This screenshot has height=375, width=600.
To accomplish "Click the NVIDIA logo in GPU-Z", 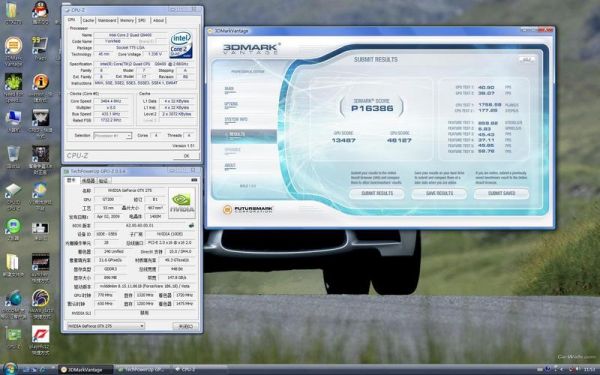I will click(x=181, y=203).
